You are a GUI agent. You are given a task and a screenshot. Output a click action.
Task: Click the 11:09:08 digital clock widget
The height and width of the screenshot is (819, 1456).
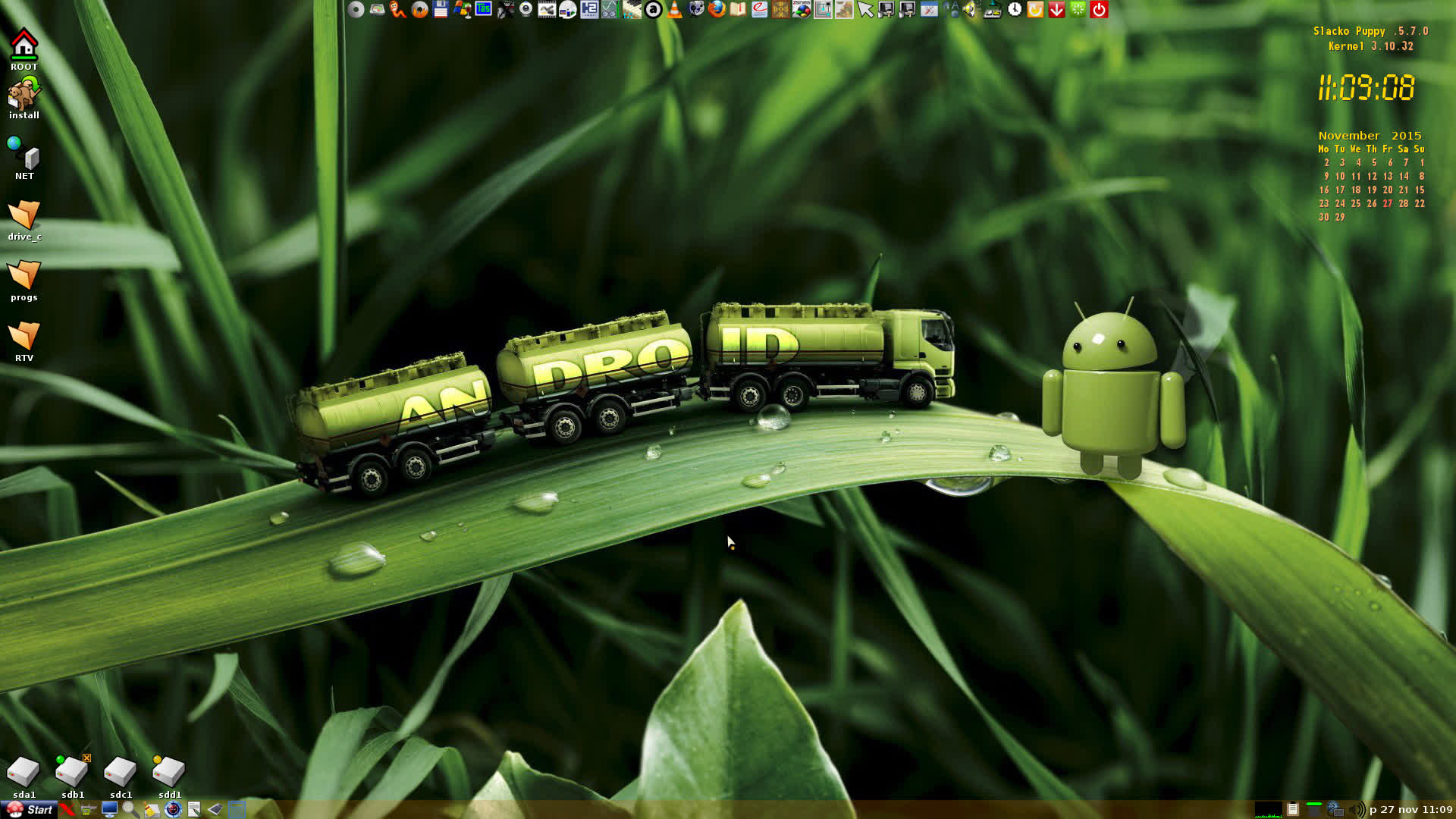(1367, 88)
